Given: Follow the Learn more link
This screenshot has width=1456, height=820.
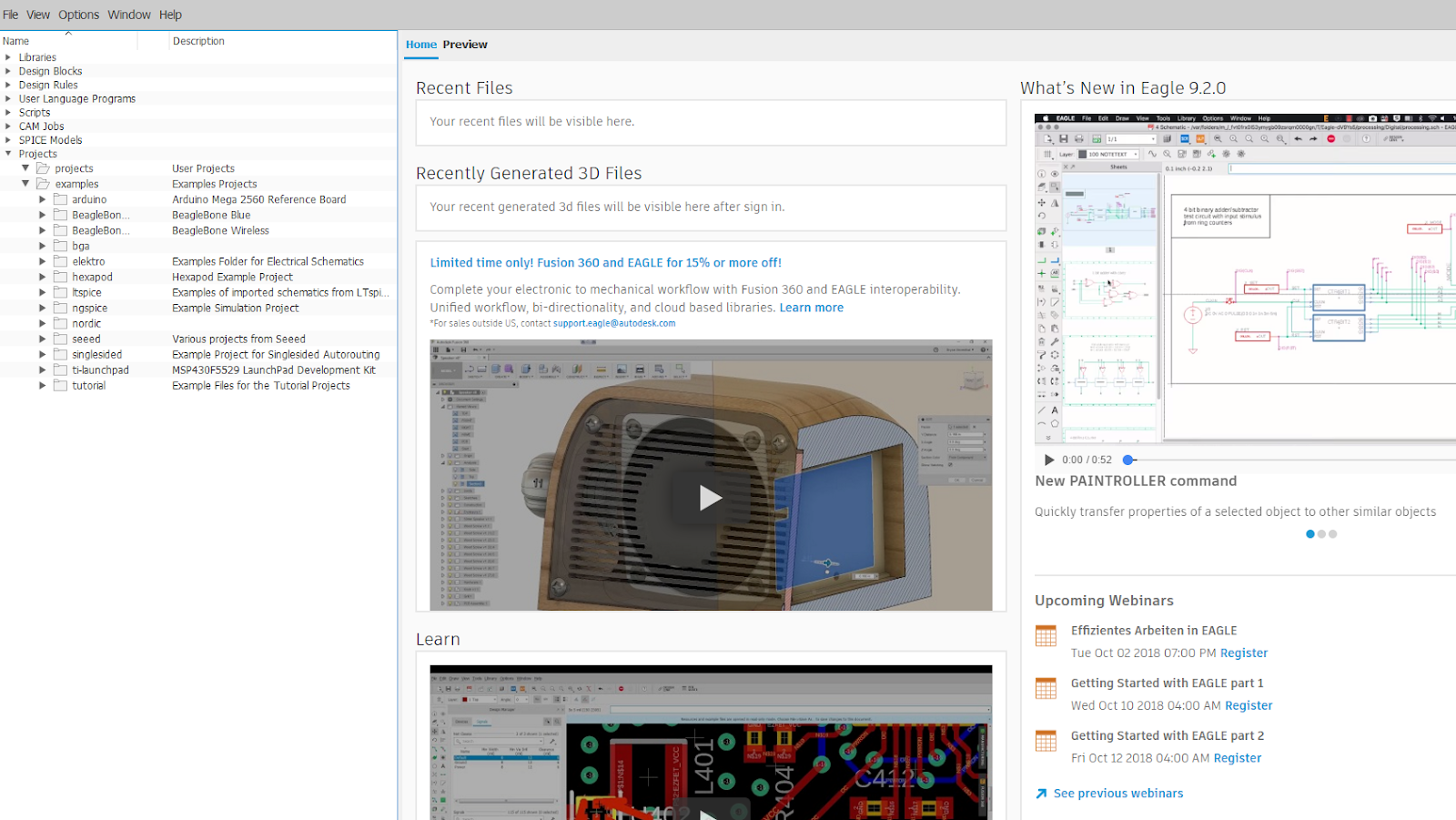Looking at the screenshot, I should [812, 308].
